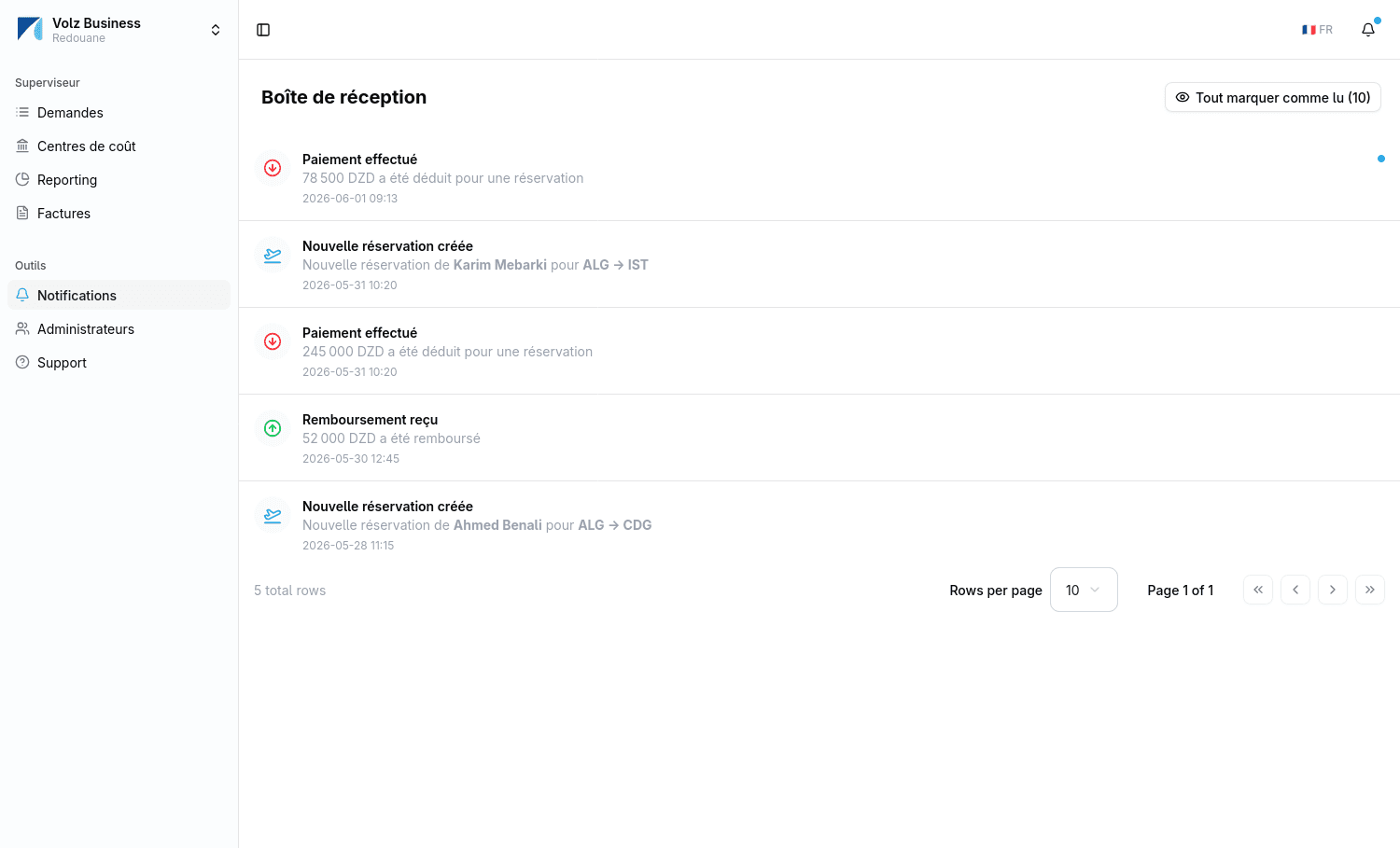Image resolution: width=1400 pixels, height=848 pixels.
Task: Open the 78 500 DZD Paiement effectué notification
Action: (x=819, y=177)
